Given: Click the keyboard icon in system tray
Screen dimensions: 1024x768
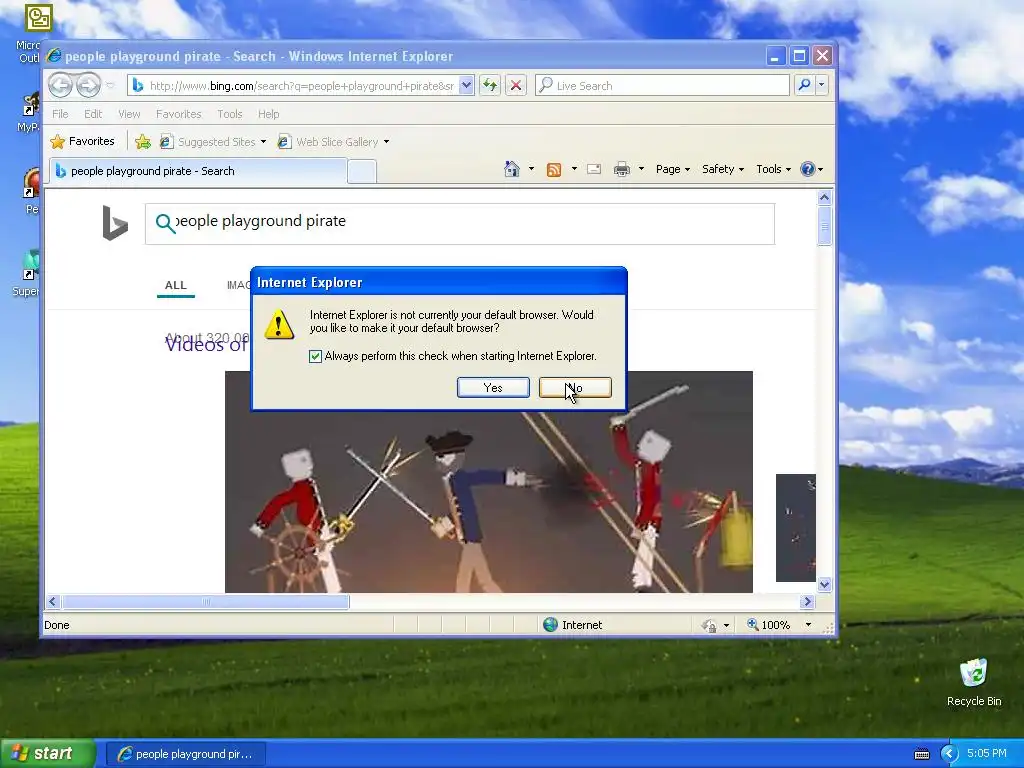Looking at the screenshot, I should click(x=921, y=754).
